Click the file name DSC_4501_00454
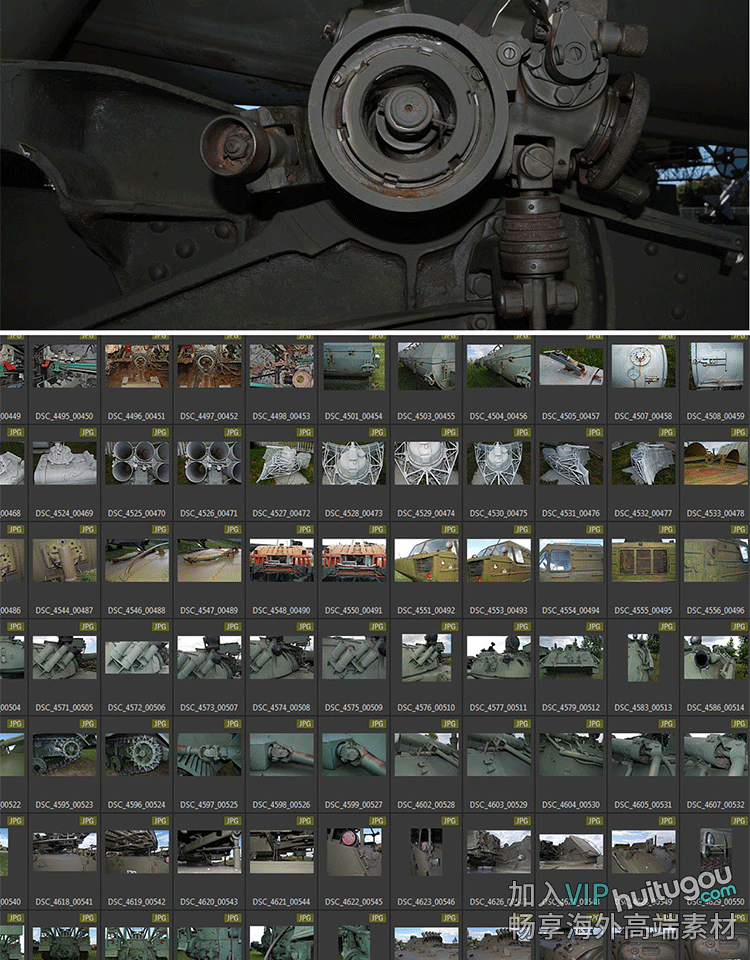The width and height of the screenshot is (750, 960). click(354, 416)
